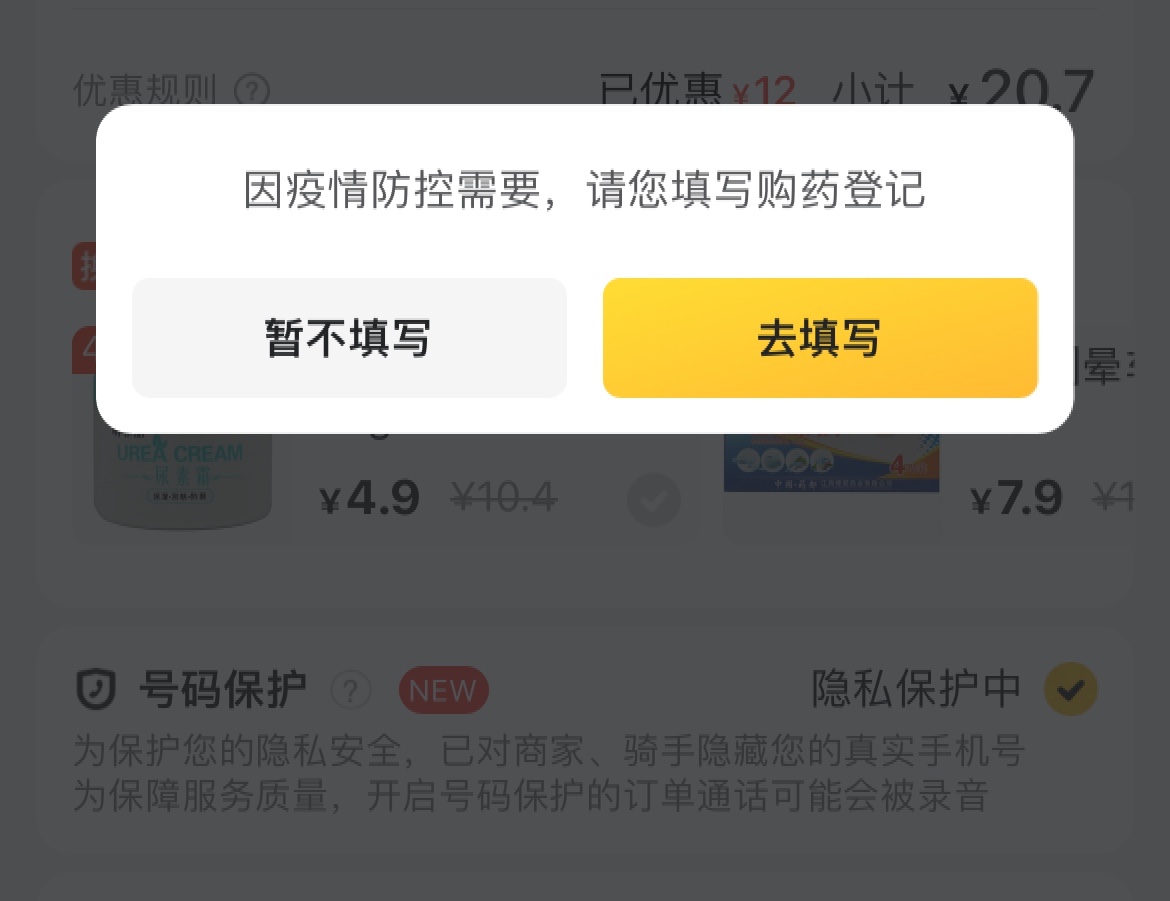Open the 优惠规则 question mark help icon
1170x901 pixels.
[251, 91]
